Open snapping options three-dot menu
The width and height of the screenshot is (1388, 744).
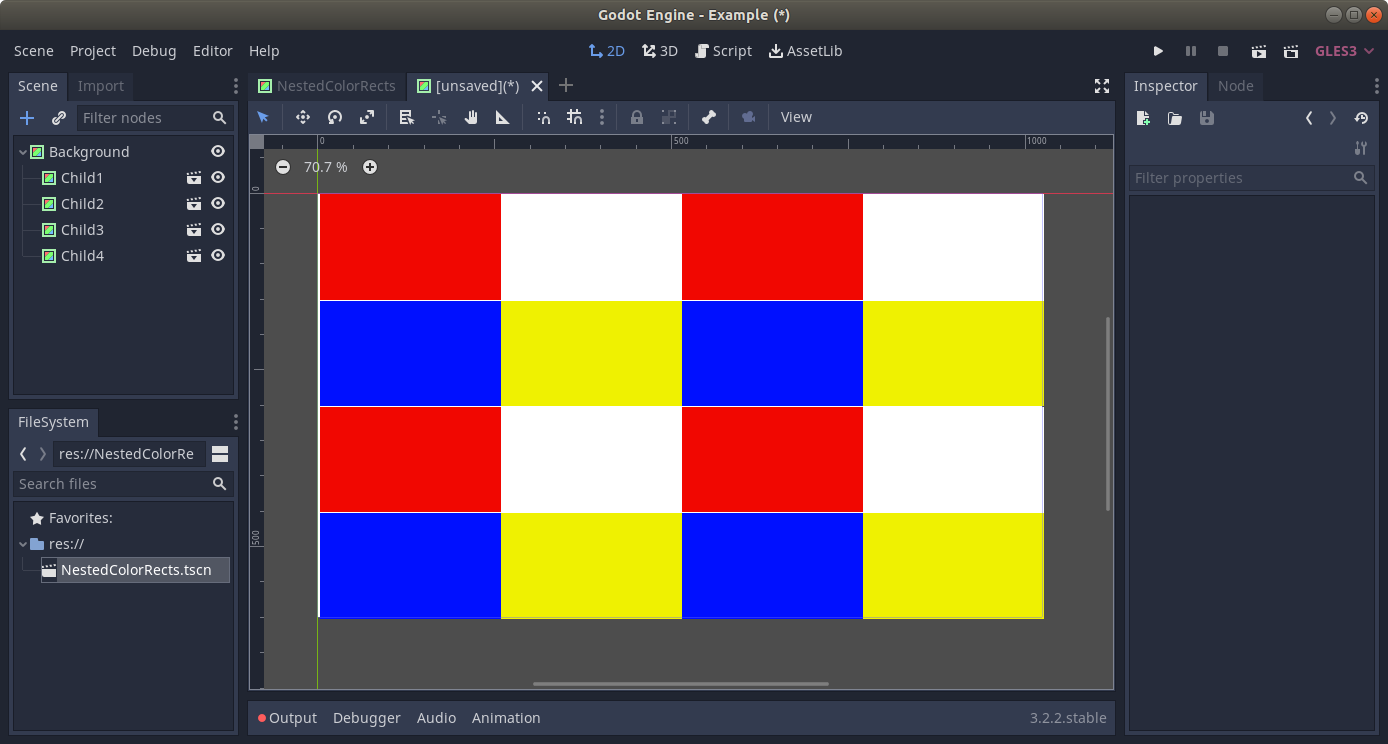[x=601, y=117]
